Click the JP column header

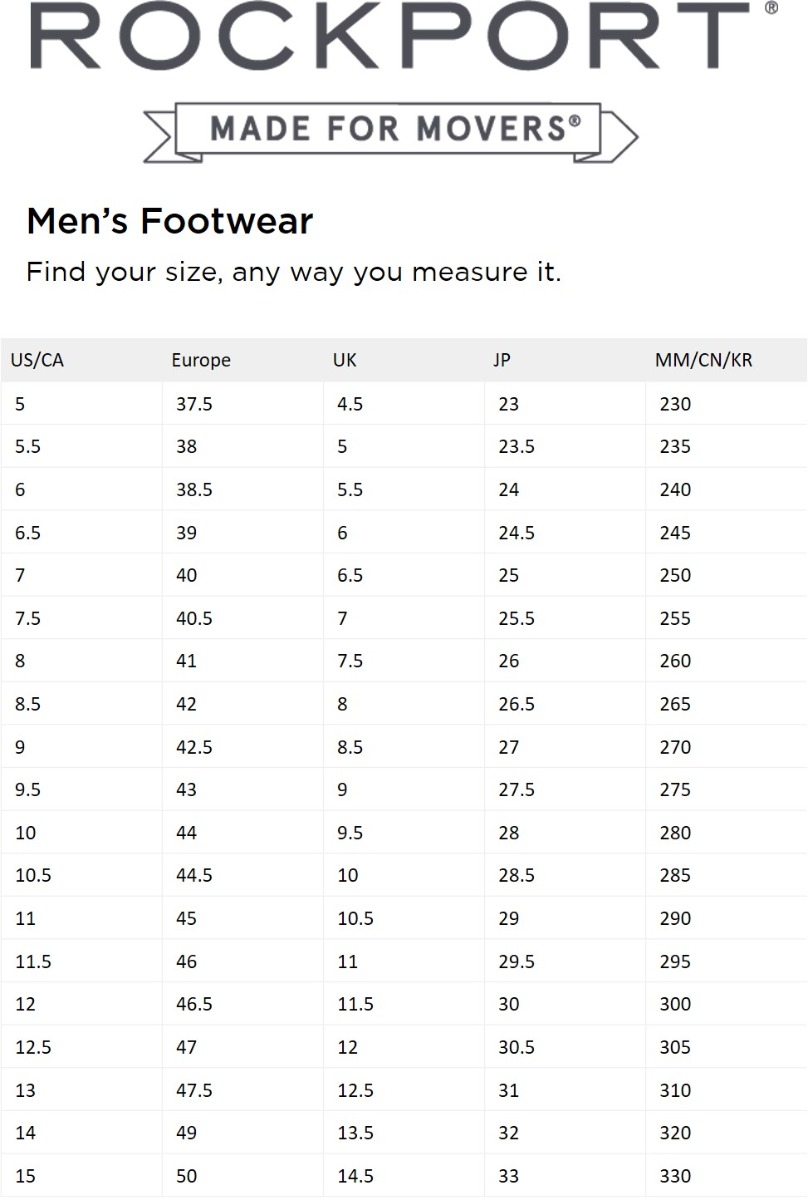click(x=502, y=360)
